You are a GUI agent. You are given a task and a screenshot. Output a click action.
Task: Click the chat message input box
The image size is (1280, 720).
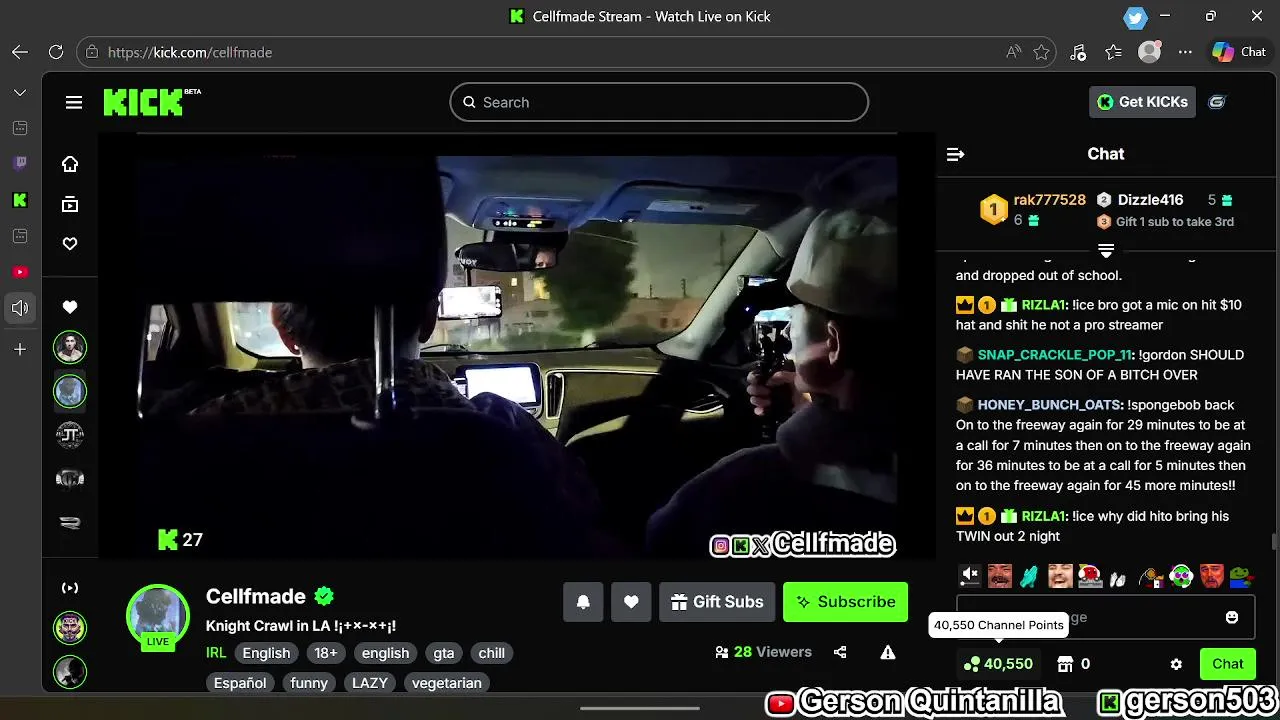[x=1106, y=617]
